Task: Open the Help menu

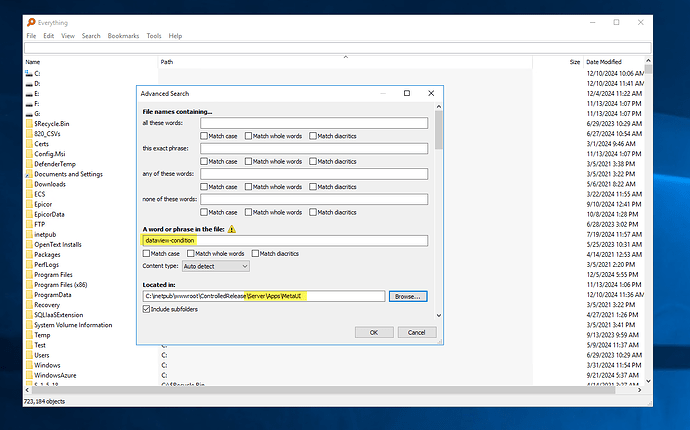Action: coord(175,36)
